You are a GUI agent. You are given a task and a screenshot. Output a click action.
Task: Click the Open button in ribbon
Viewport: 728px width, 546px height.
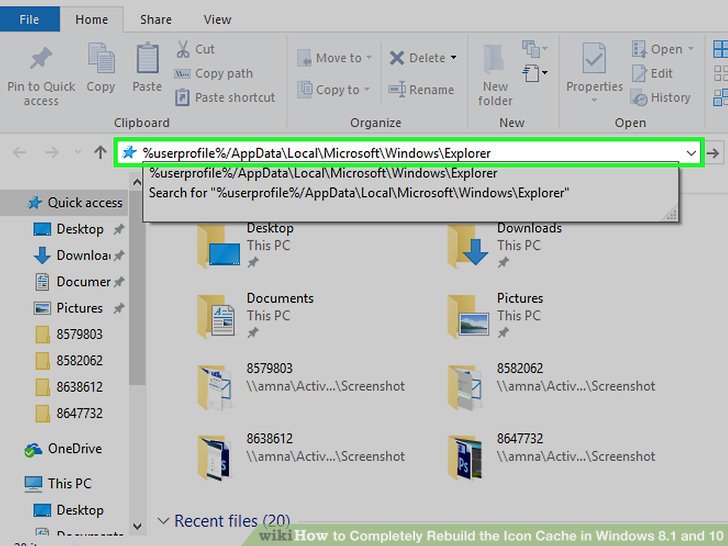click(663, 49)
